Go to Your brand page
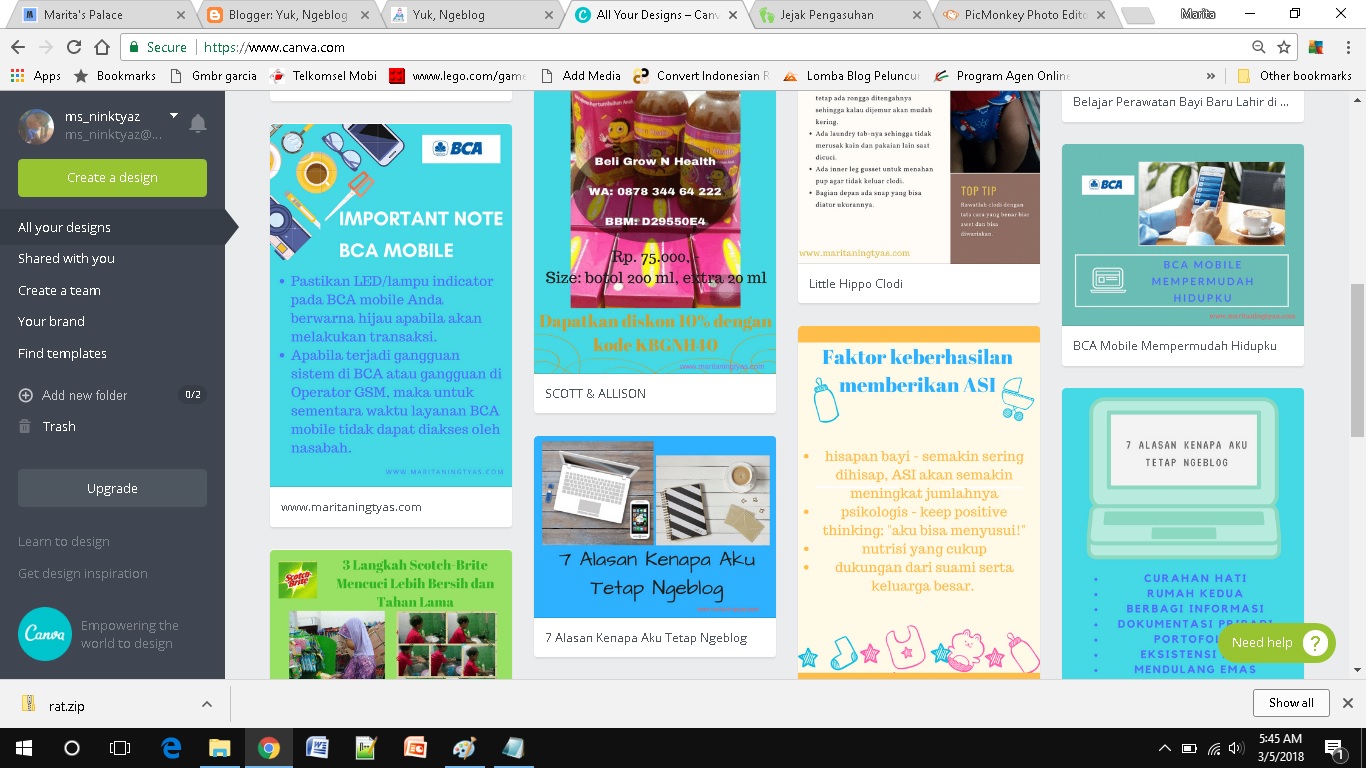Screen dimensions: 1366x768 pos(51,322)
